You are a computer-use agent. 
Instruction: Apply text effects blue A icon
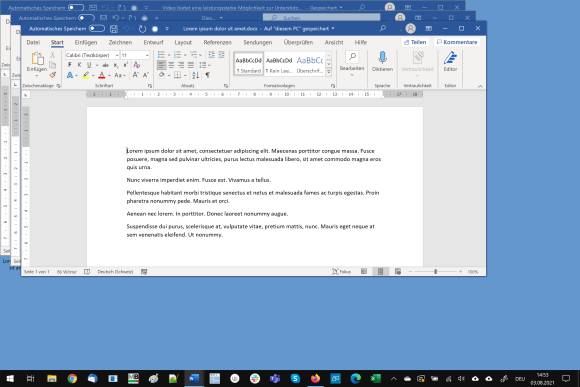[70, 75]
